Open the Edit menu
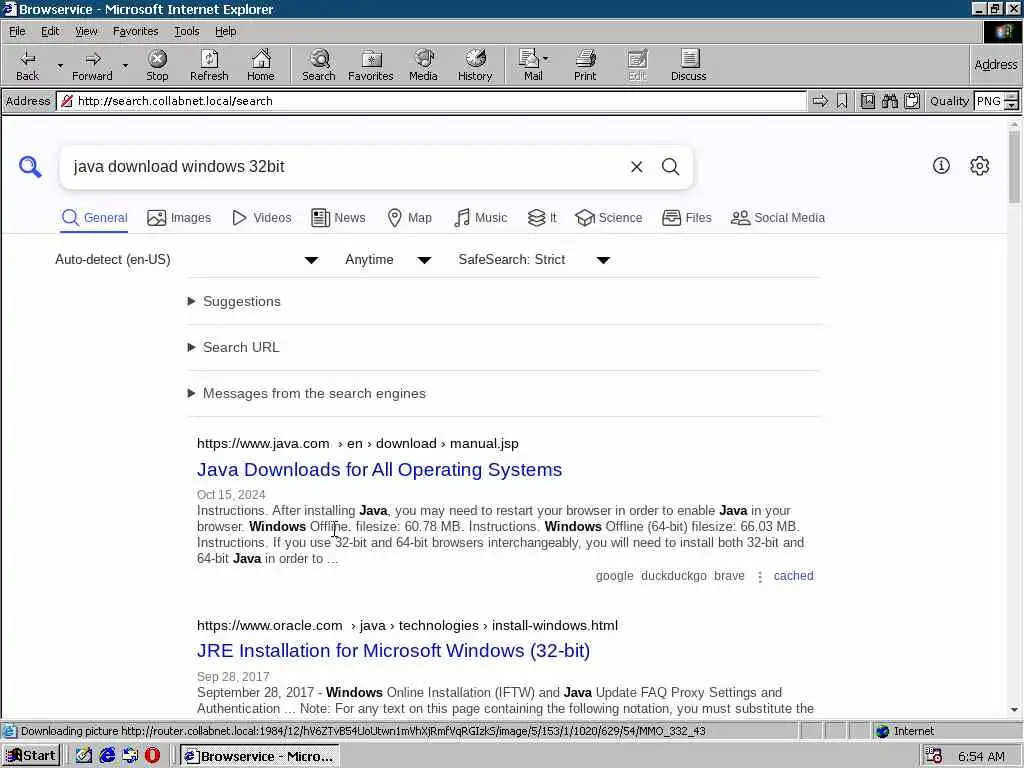 50,31
